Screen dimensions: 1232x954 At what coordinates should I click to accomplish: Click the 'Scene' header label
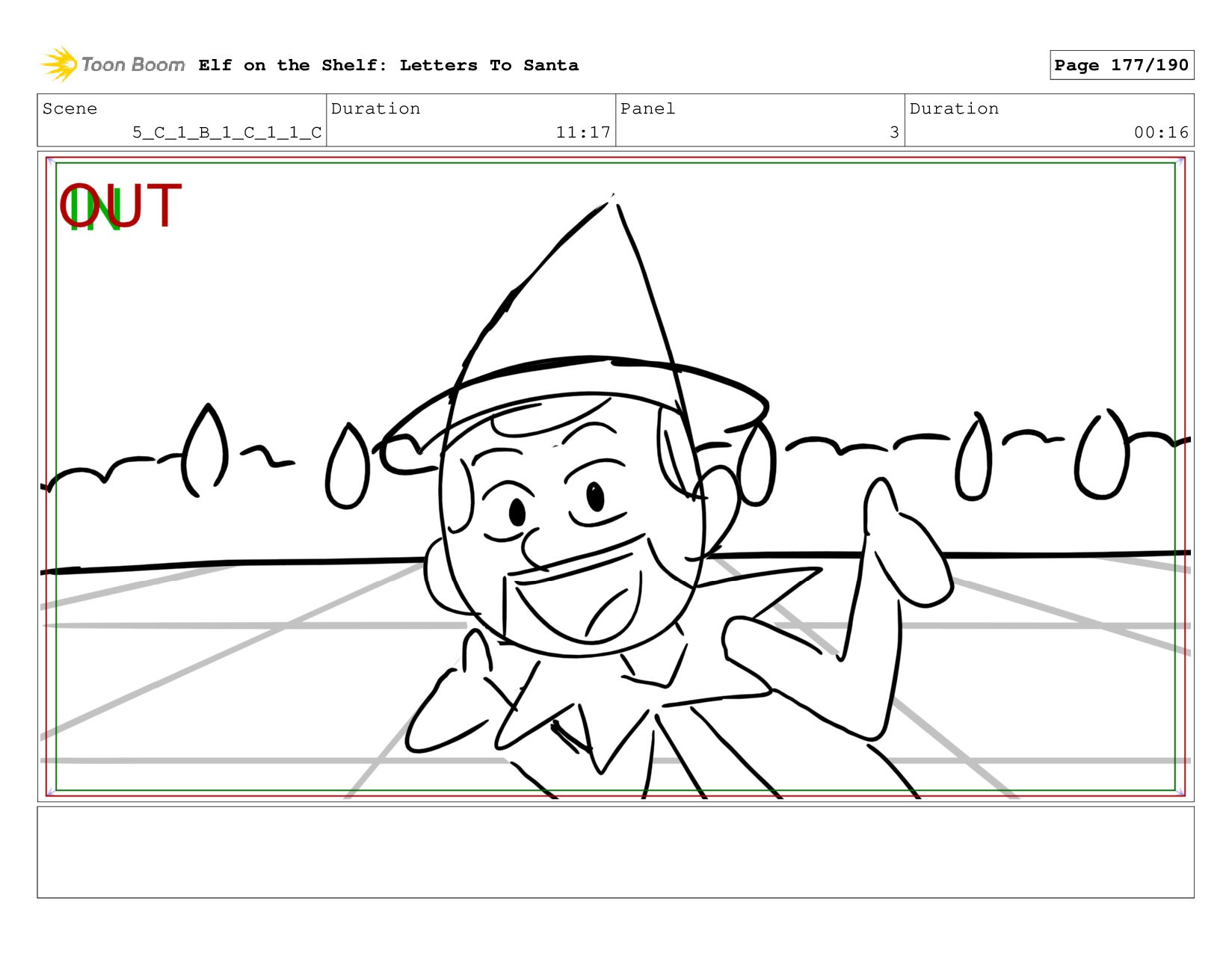[70, 108]
